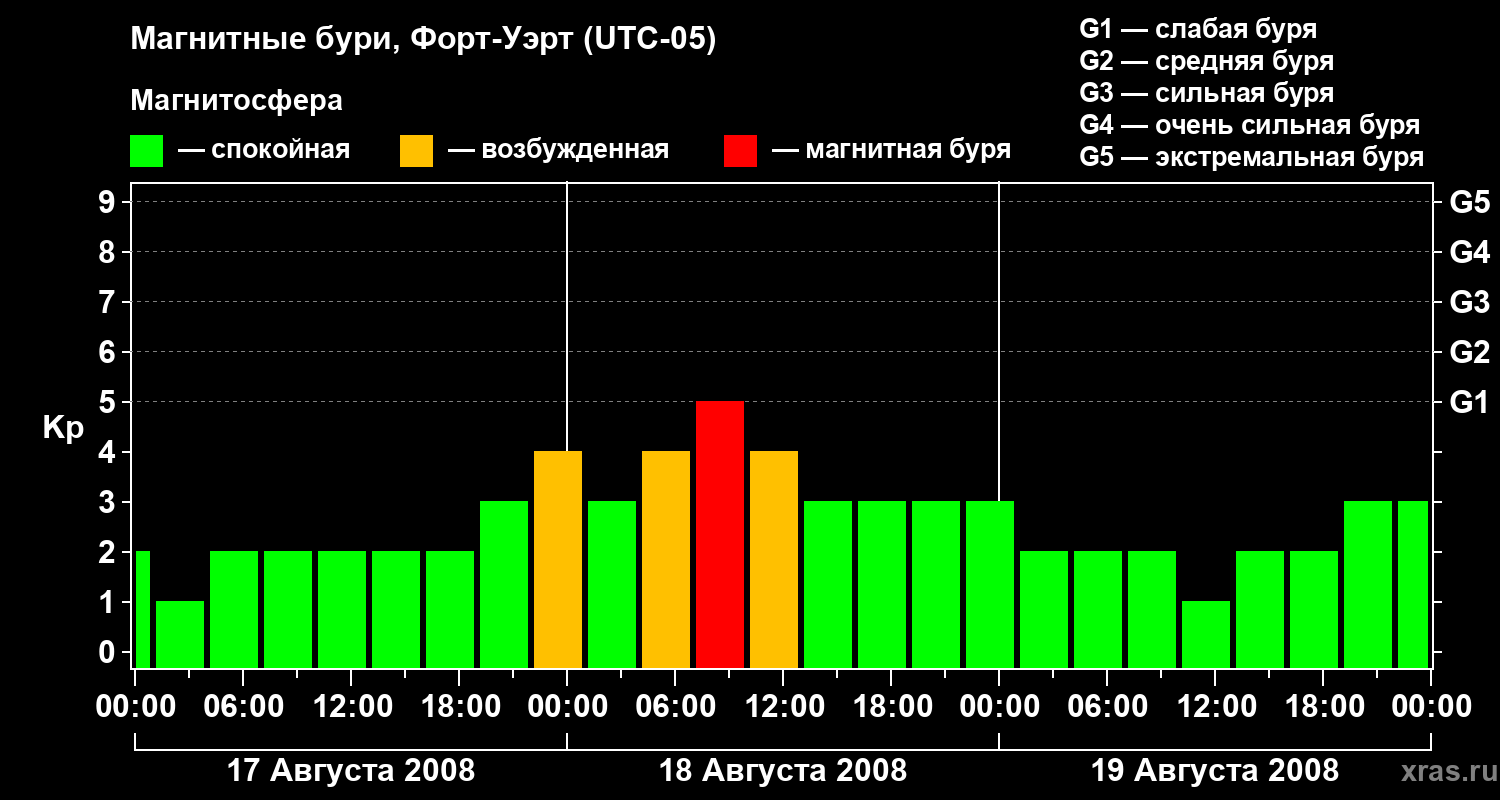Click the 'G1' label on the right axis
This screenshot has height=800, width=1500.
[x=1469, y=402]
